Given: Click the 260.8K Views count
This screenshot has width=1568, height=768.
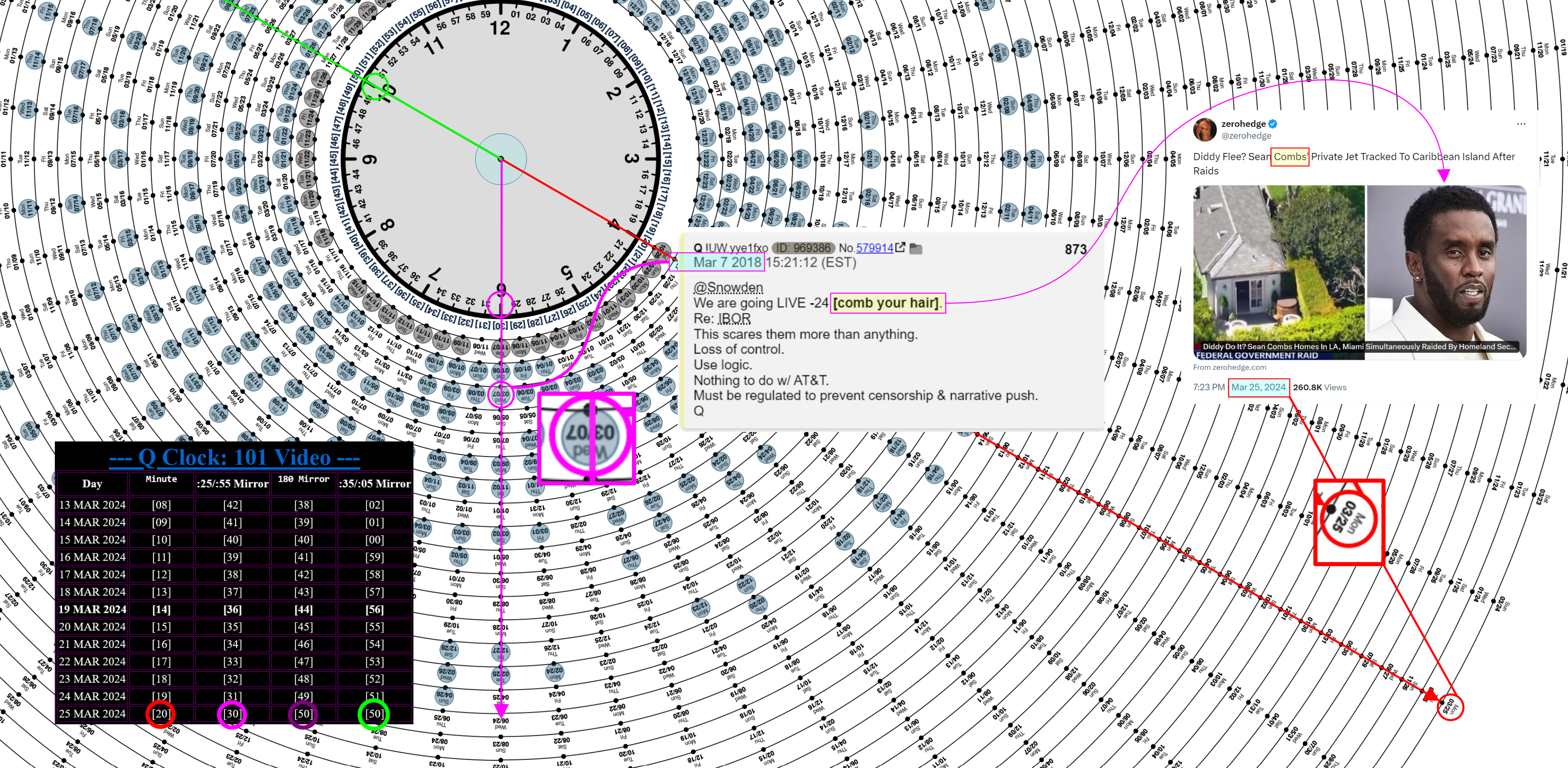Looking at the screenshot, I should pos(1319,387).
